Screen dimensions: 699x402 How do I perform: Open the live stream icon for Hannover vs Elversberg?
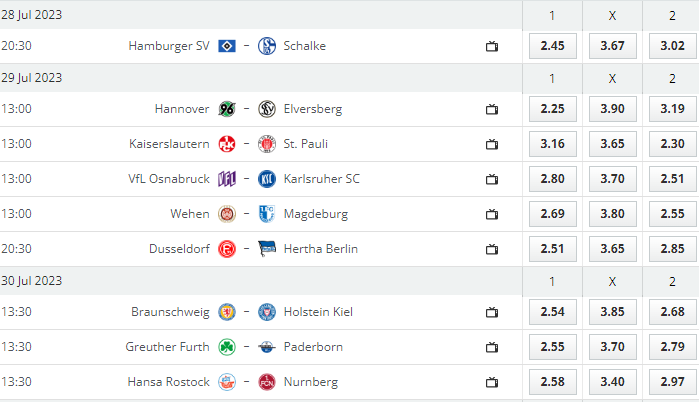tap(492, 109)
